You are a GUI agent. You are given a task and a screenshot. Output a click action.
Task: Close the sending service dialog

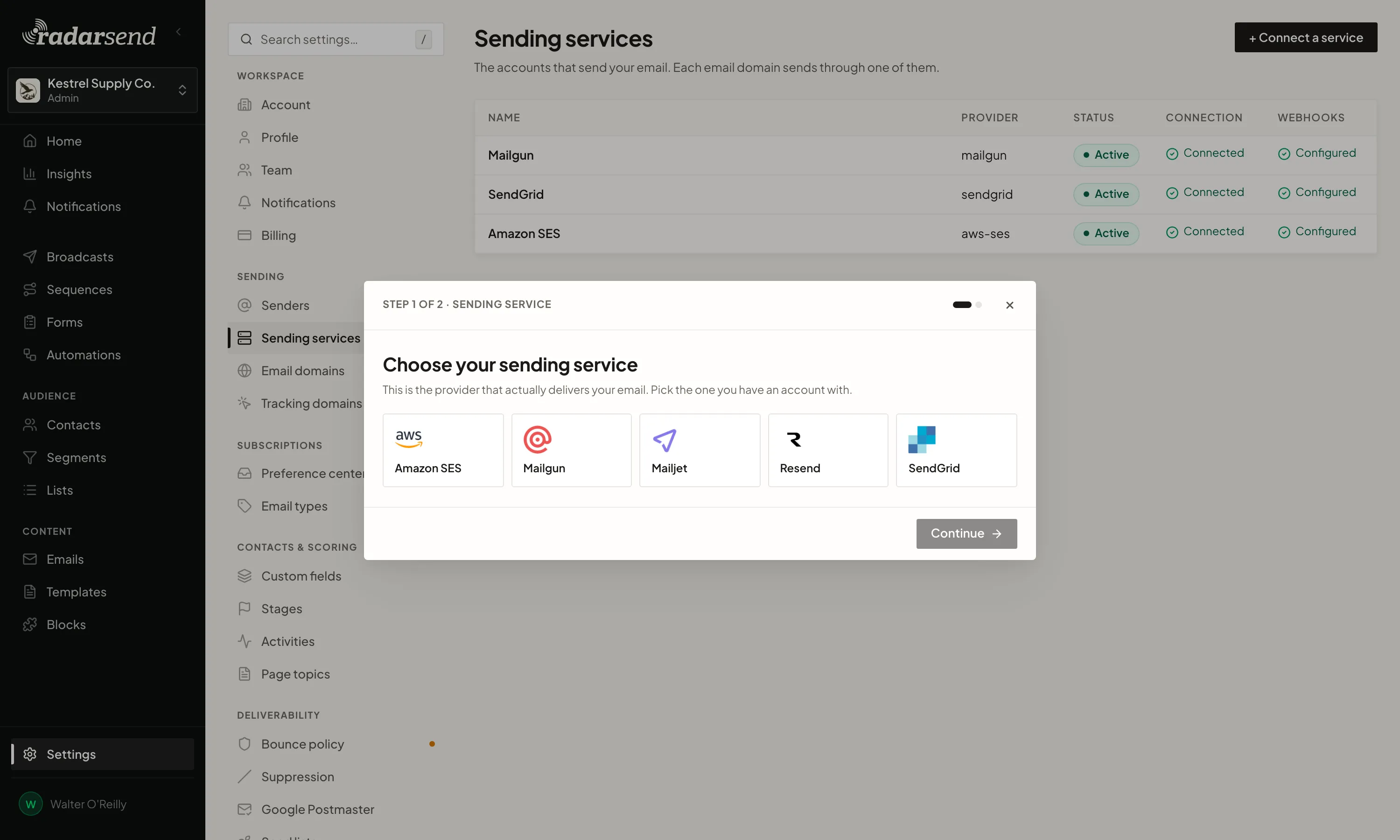1009,305
